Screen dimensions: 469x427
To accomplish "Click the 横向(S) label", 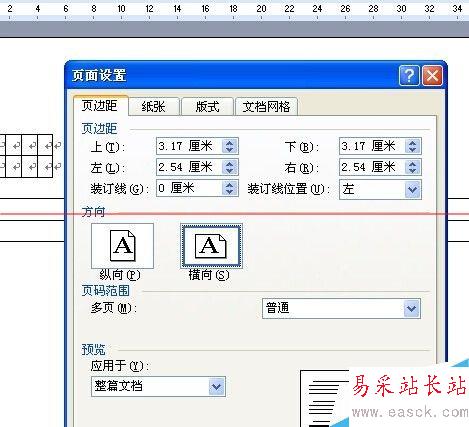I will coord(209,275).
